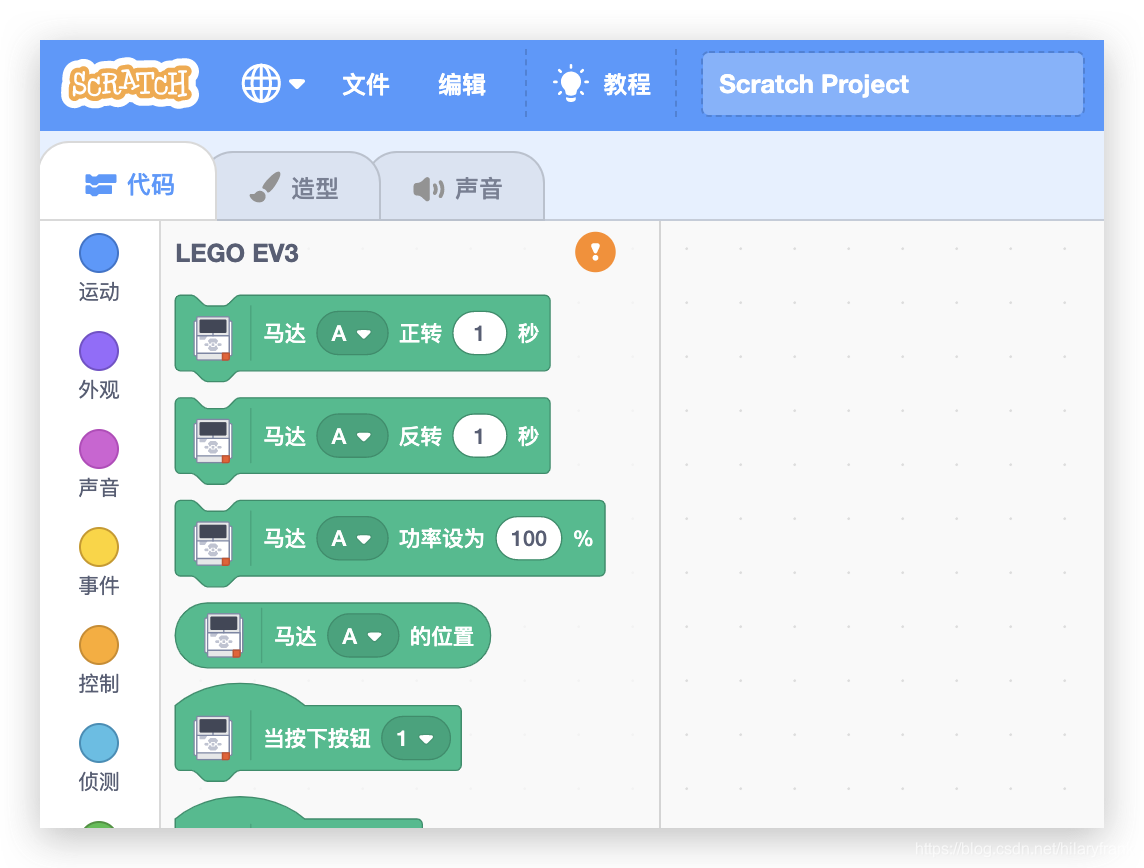Viewport: 1144px width, 868px height.
Task: Click the Scratch Project title field
Action: click(x=892, y=84)
